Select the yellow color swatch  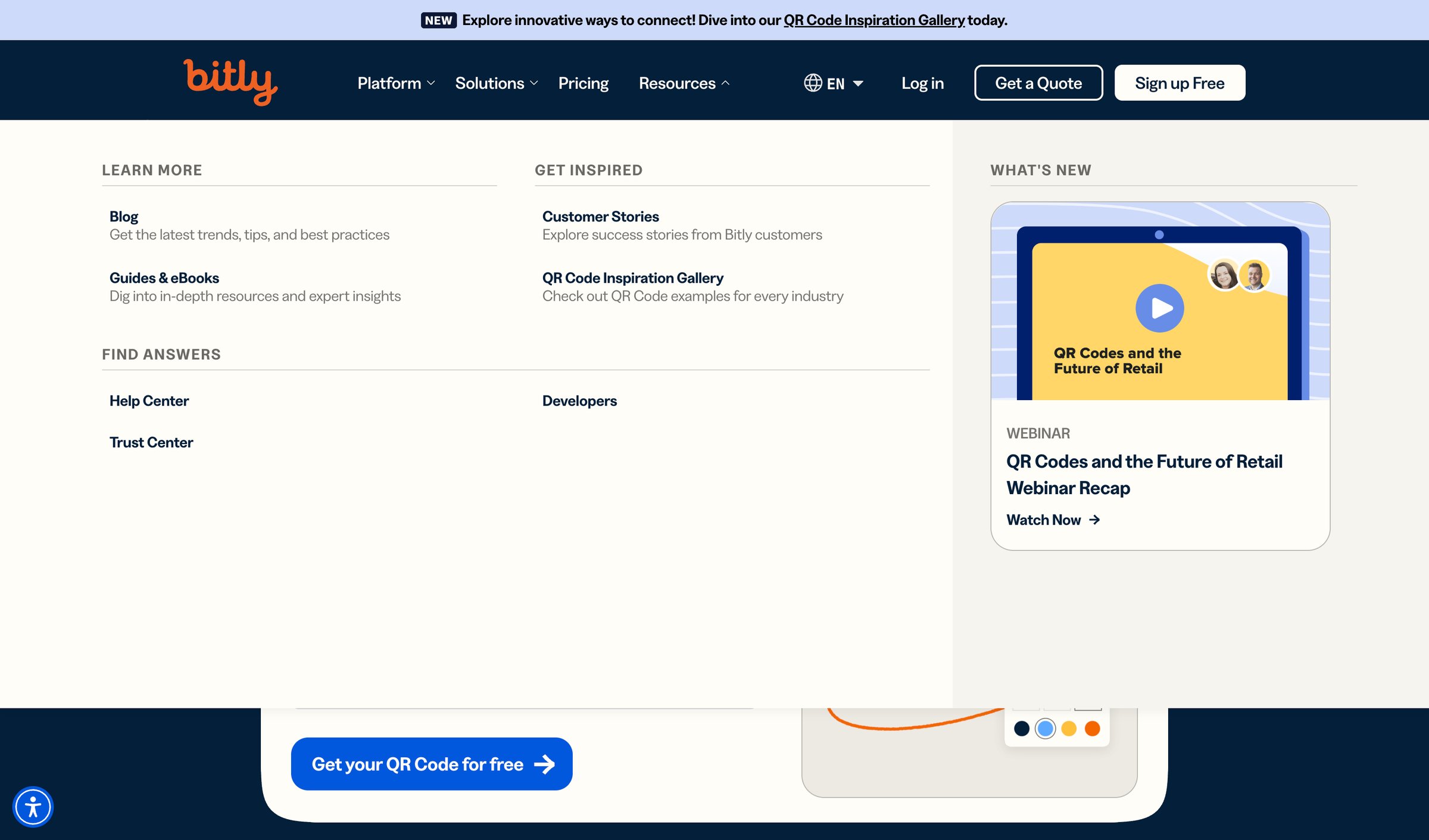[1069, 728]
